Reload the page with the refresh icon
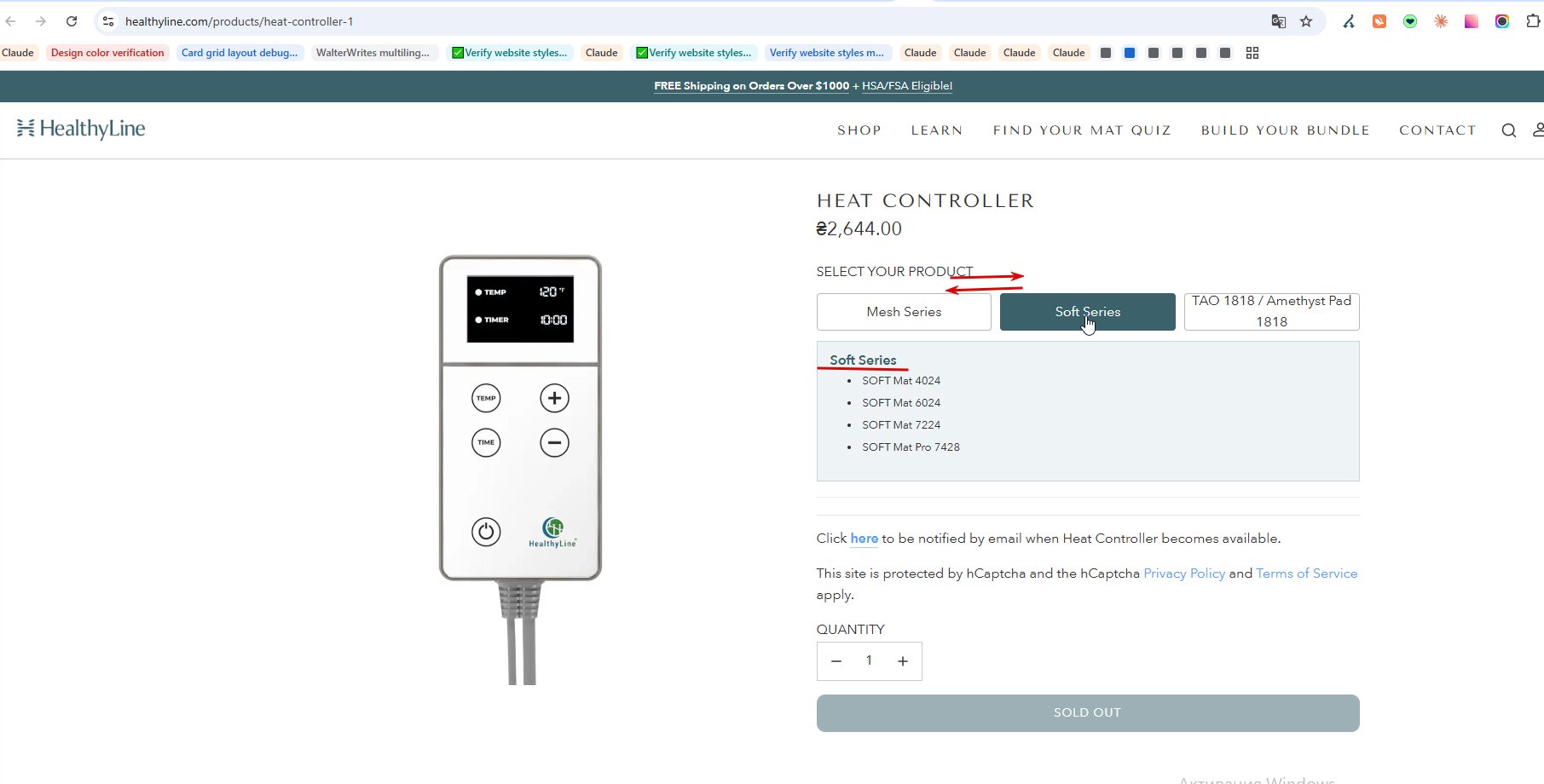The image size is (1544, 784). coord(72,21)
